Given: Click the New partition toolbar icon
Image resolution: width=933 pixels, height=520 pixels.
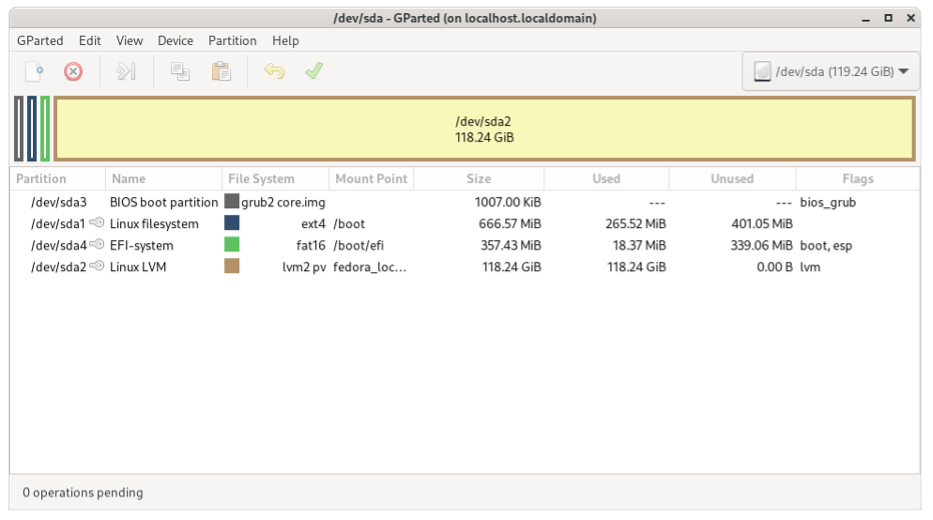Looking at the screenshot, I should [35, 71].
